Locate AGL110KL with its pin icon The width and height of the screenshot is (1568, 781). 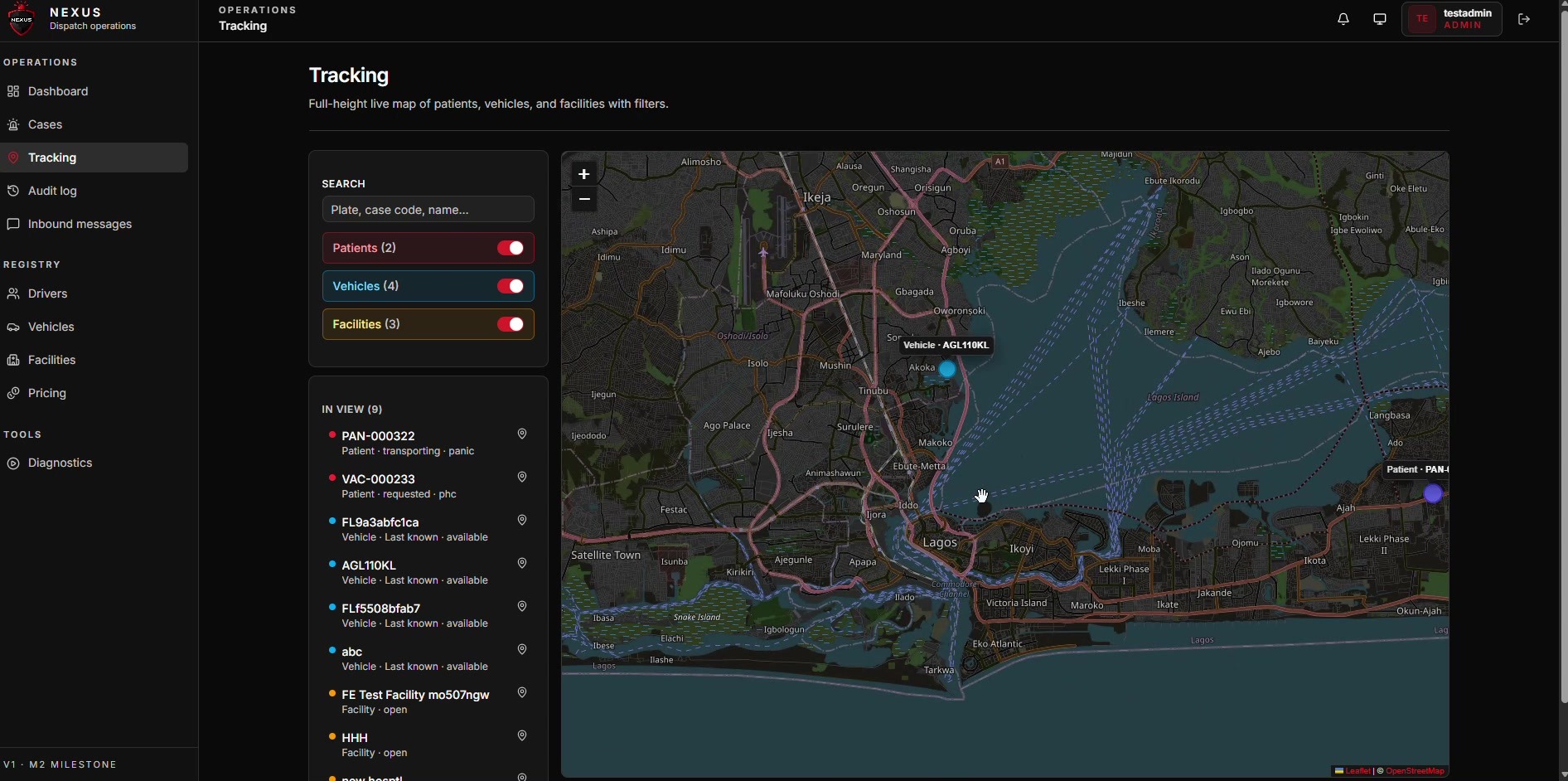pyautogui.click(x=523, y=564)
